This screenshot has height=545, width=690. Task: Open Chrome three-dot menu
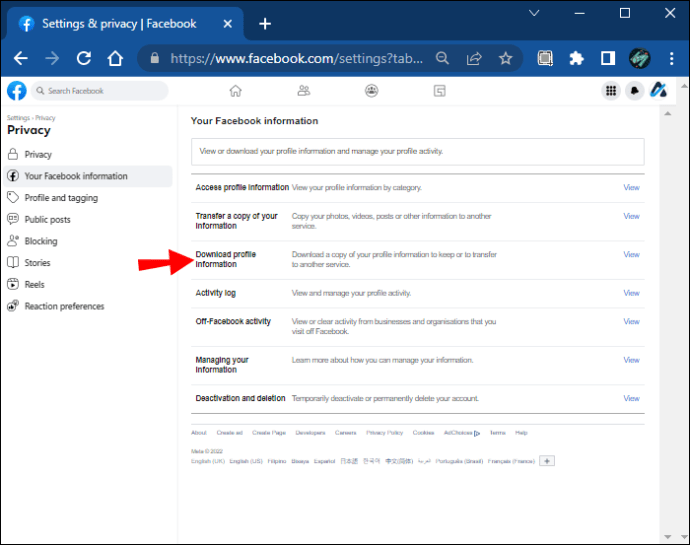[668, 59]
